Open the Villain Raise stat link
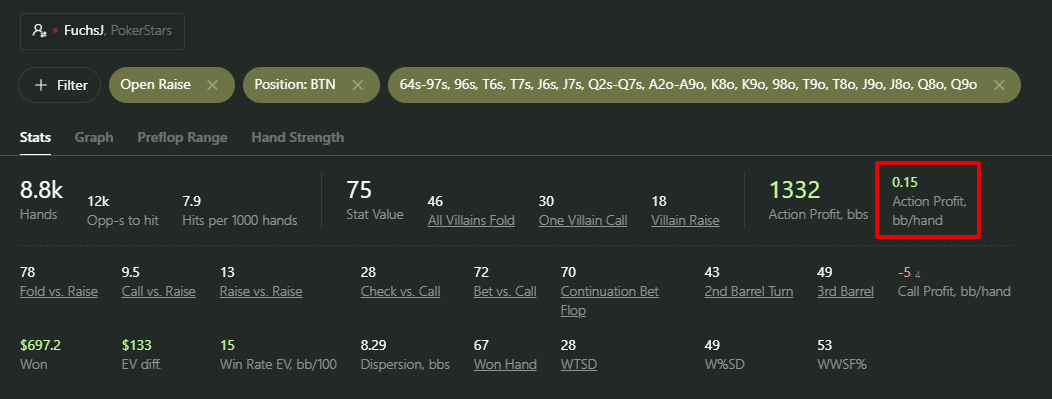The image size is (1052, 399). pos(685,220)
